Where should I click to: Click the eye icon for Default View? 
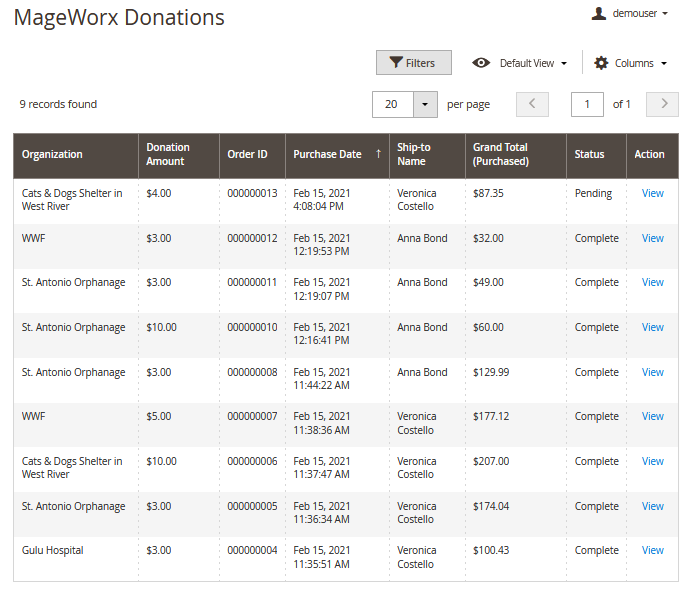tap(481, 63)
